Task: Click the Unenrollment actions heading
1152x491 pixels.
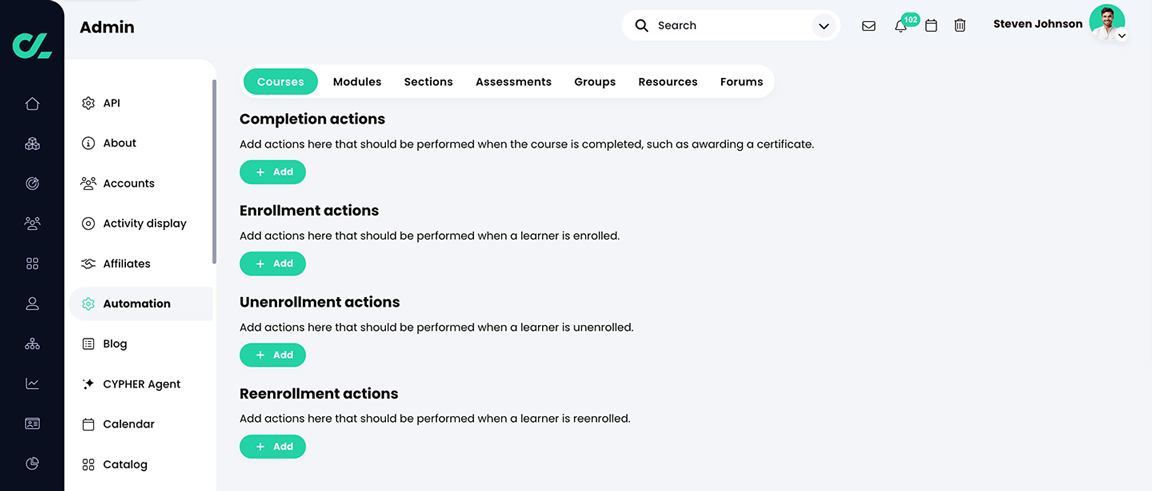Action: (x=320, y=302)
